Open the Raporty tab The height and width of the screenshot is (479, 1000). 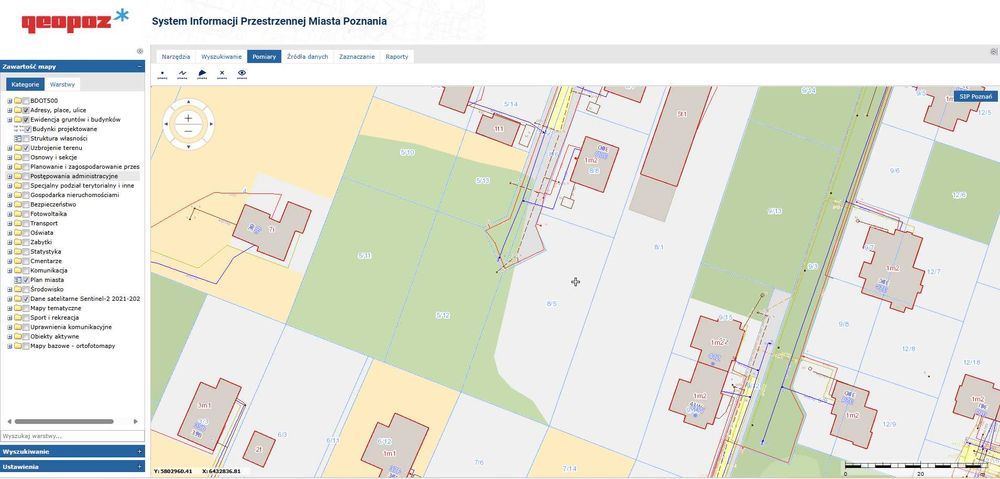[x=397, y=57]
